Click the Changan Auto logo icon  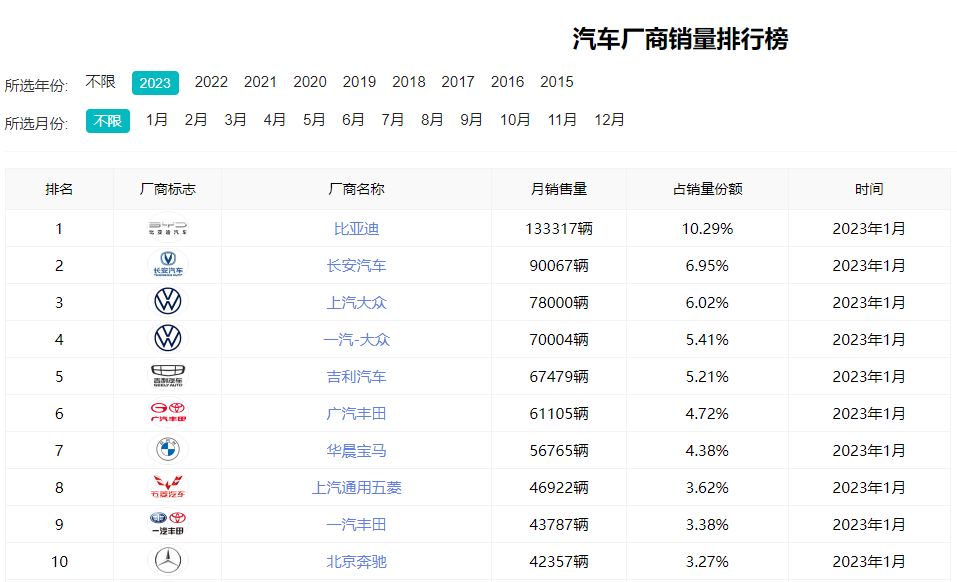click(x=167, y=265)
